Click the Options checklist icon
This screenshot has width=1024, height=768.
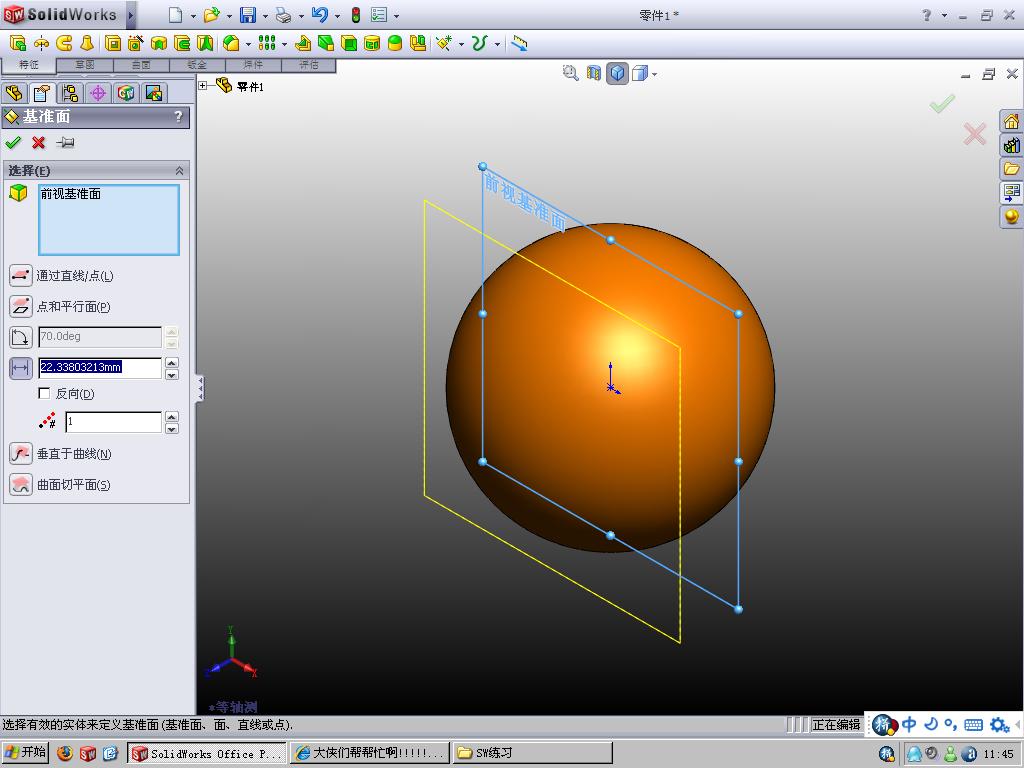point(379,14)
